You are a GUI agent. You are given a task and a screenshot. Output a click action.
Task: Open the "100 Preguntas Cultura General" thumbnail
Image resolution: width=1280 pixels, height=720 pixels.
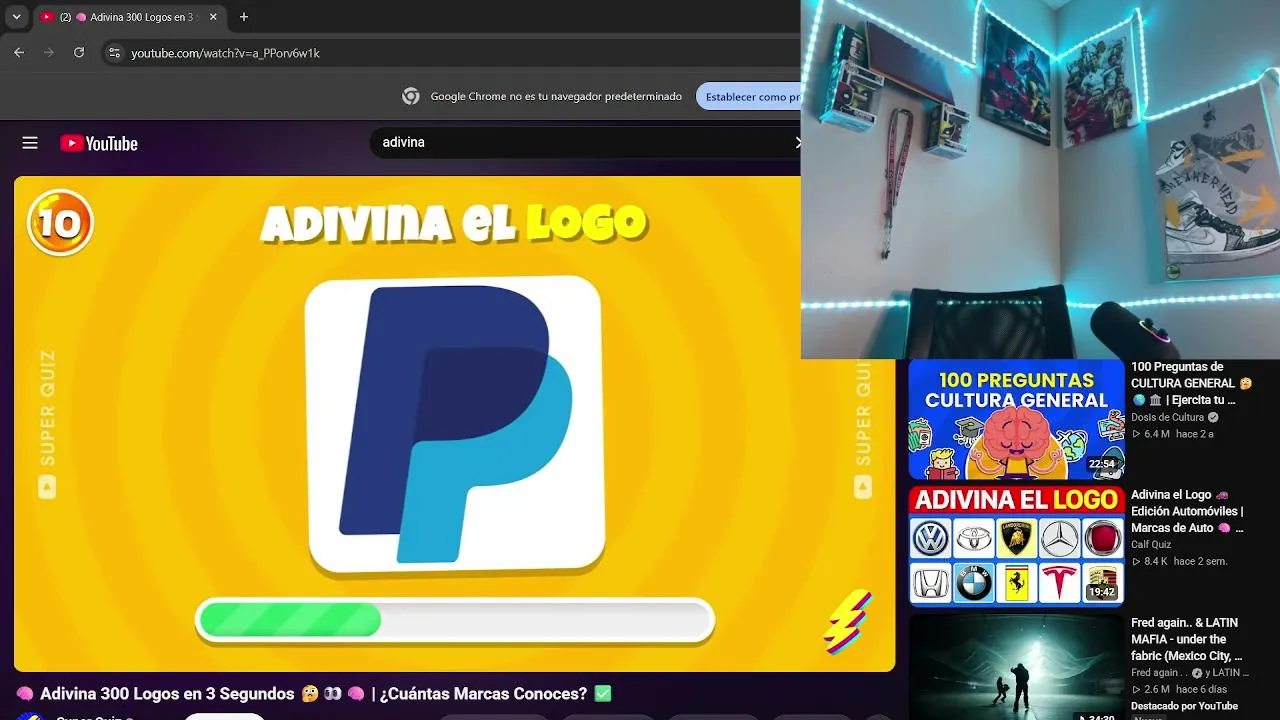coord(1016,419)
